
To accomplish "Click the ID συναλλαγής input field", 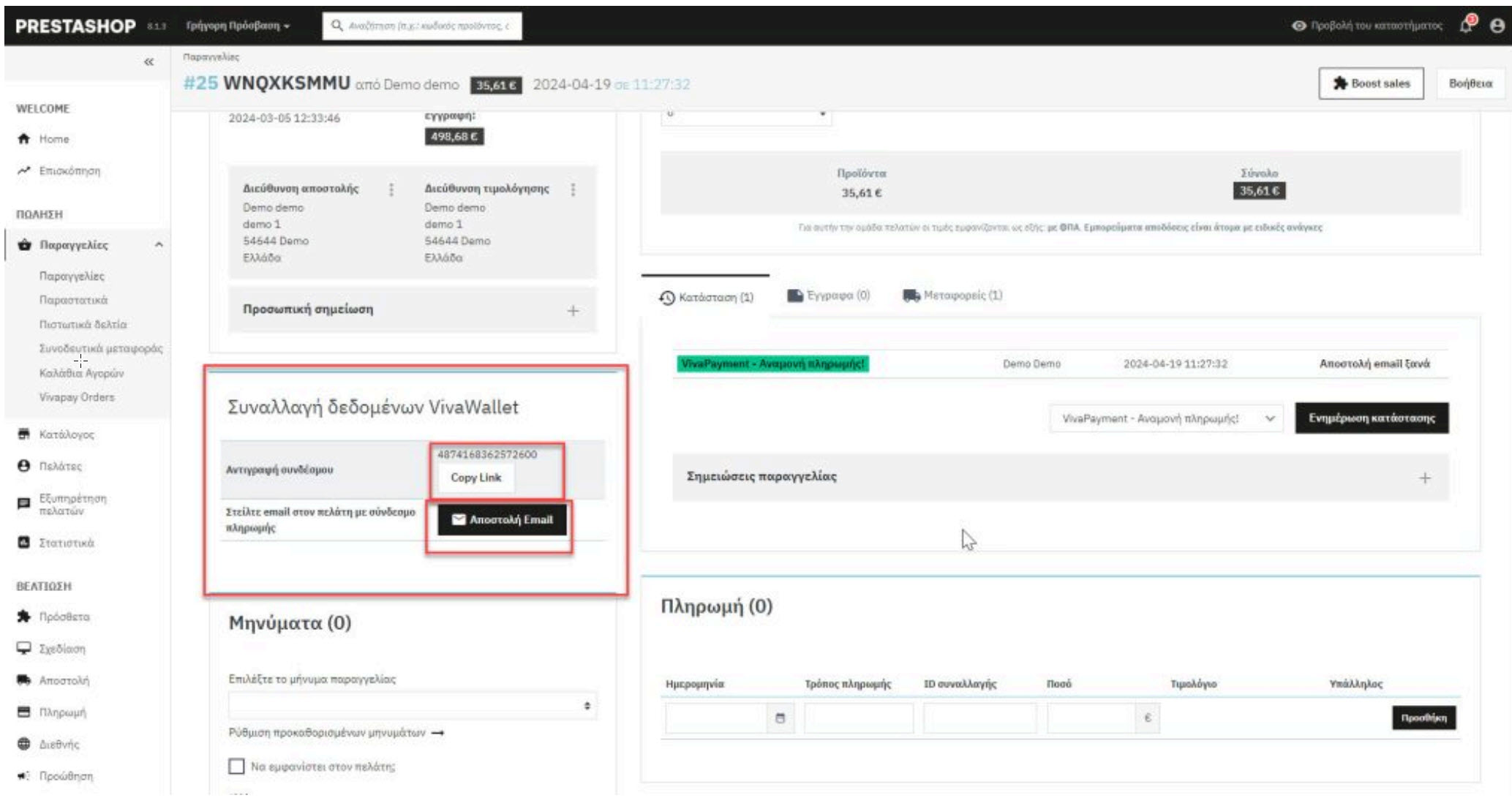I will 980,718.
